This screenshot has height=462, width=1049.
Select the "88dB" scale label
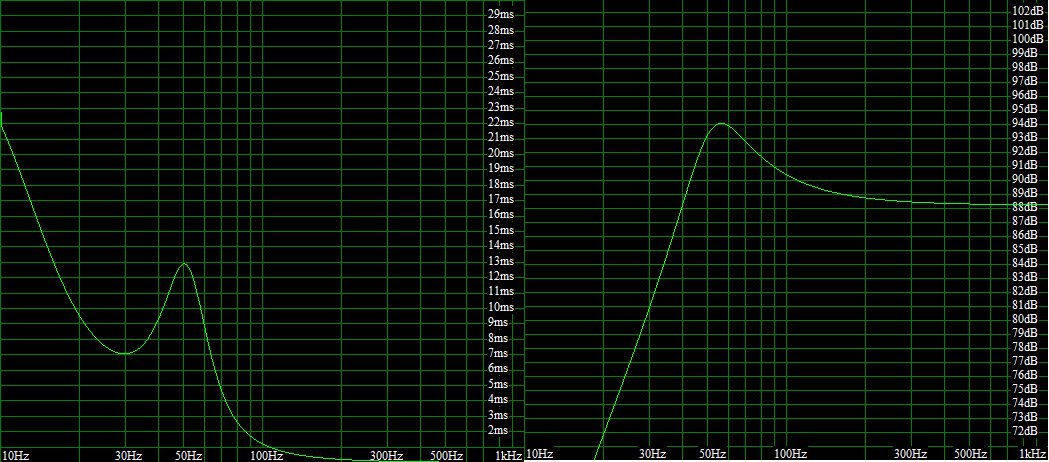click(1025, 207)
